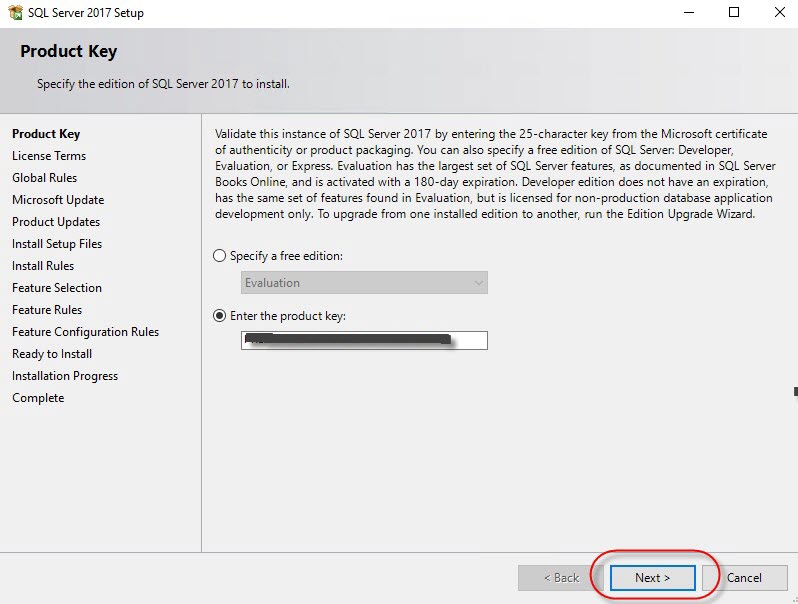Select Complete in the sidebar
This screenshot has height=604, width=798.
38,398
